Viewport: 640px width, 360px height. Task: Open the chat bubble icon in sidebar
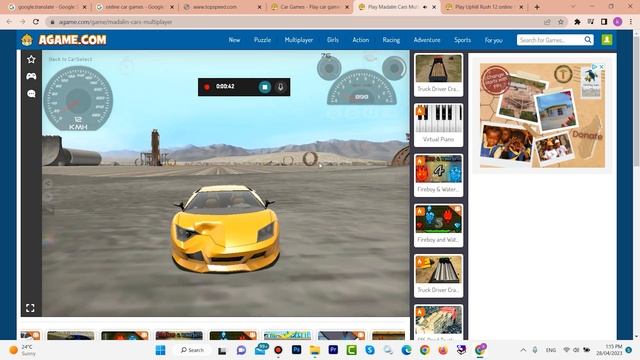(x=31, y=94)
